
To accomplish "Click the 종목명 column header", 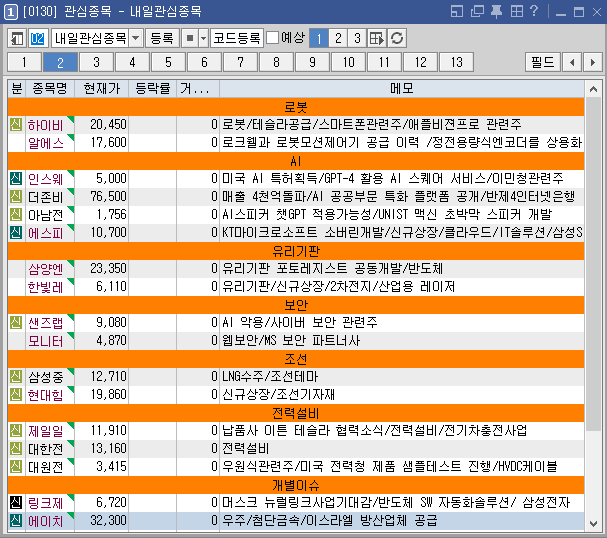I will click(50, 89).
